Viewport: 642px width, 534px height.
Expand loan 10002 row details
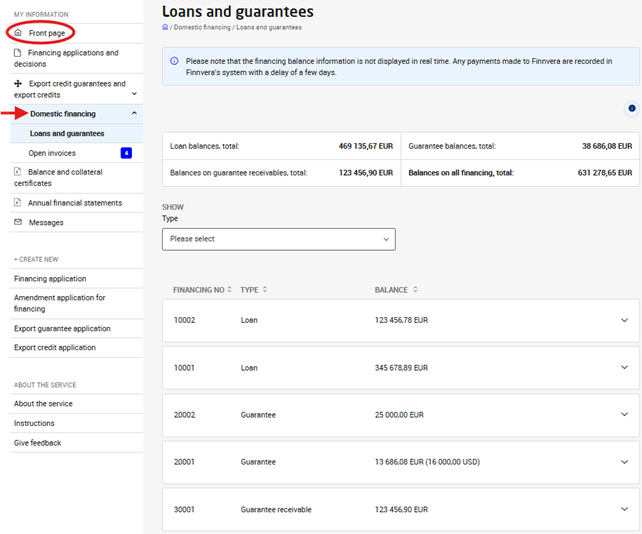(x=624, y=320)
